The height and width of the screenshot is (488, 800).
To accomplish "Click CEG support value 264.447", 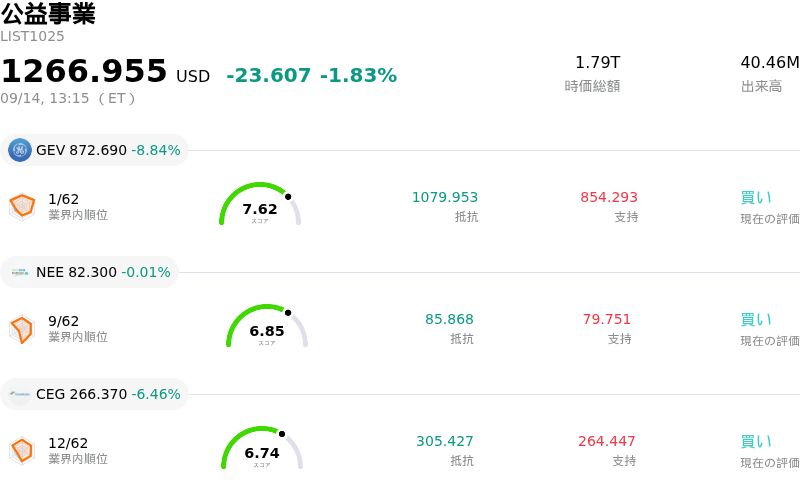I will [x=607, y=441].
